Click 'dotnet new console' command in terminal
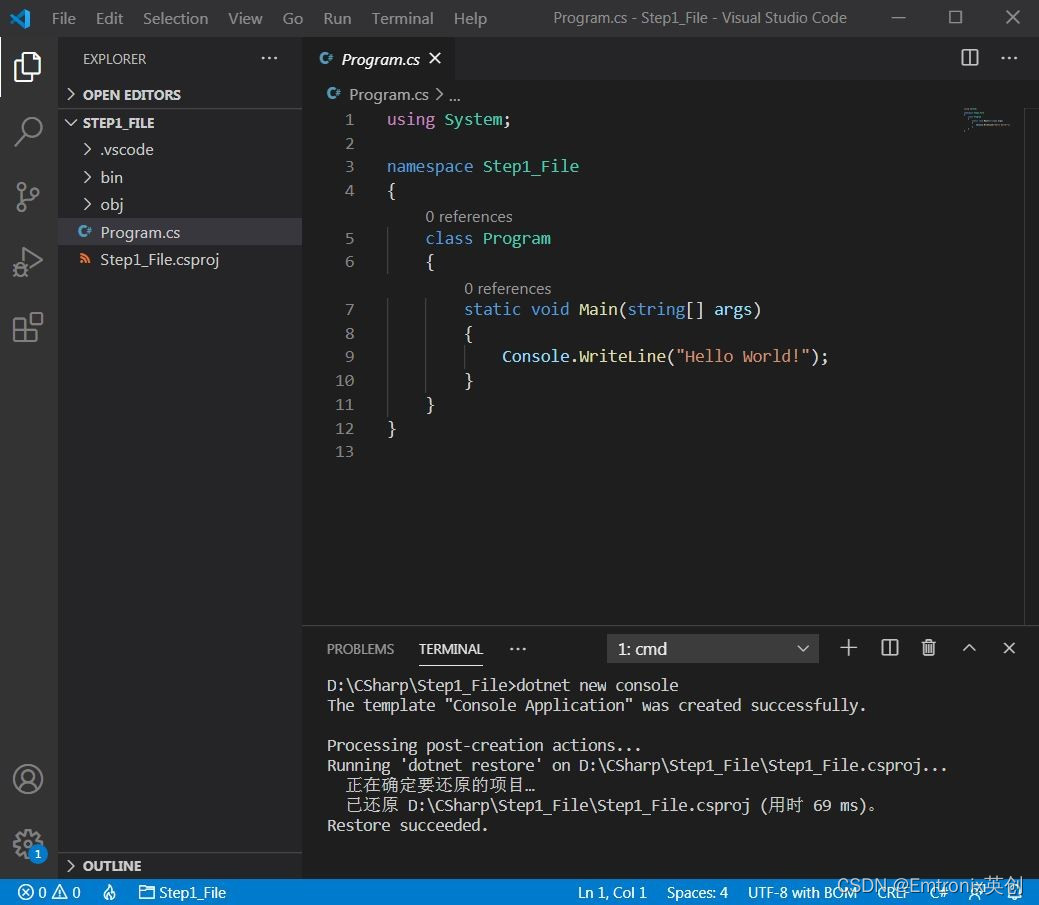This screenshot has width=1039, height=905. [x=597, y=685]
